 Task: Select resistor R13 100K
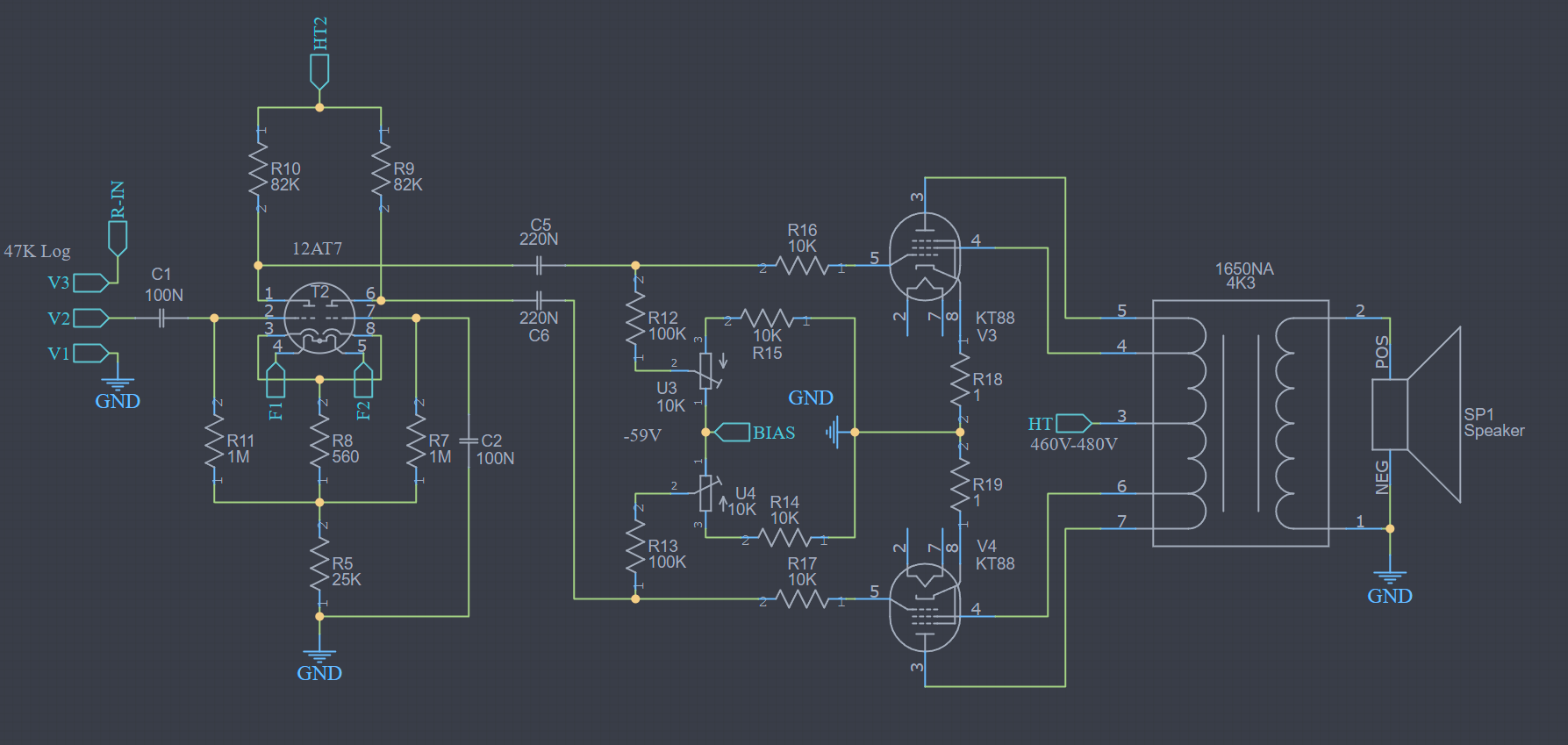[x=635, y=546]
